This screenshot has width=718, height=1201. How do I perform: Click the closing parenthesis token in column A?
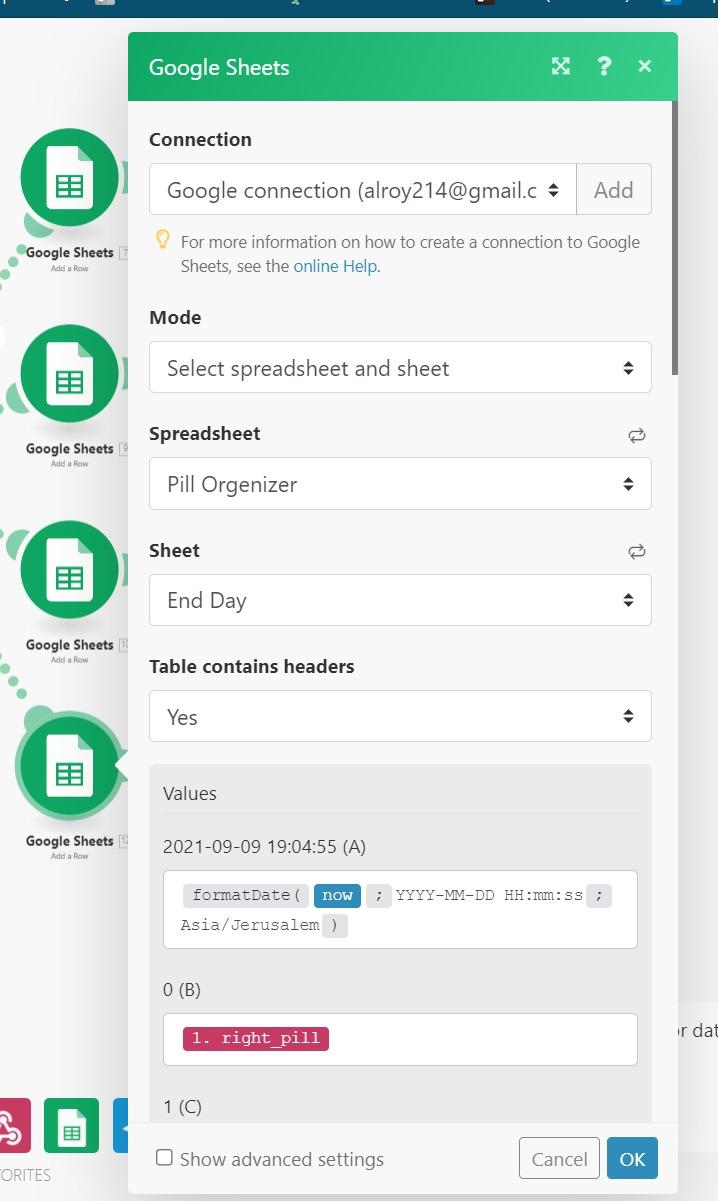335,925
